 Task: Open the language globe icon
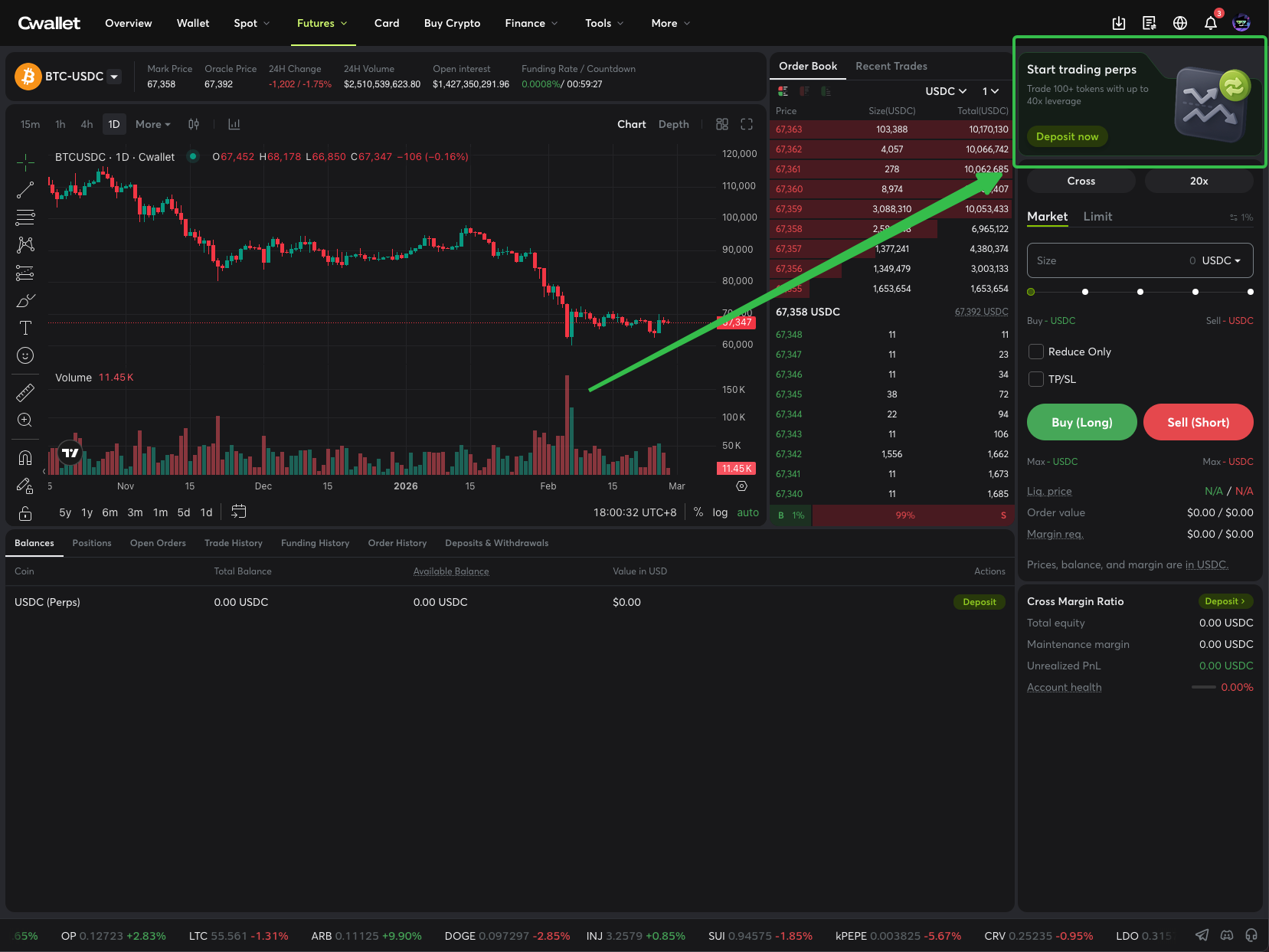(x=1179, y=23)
